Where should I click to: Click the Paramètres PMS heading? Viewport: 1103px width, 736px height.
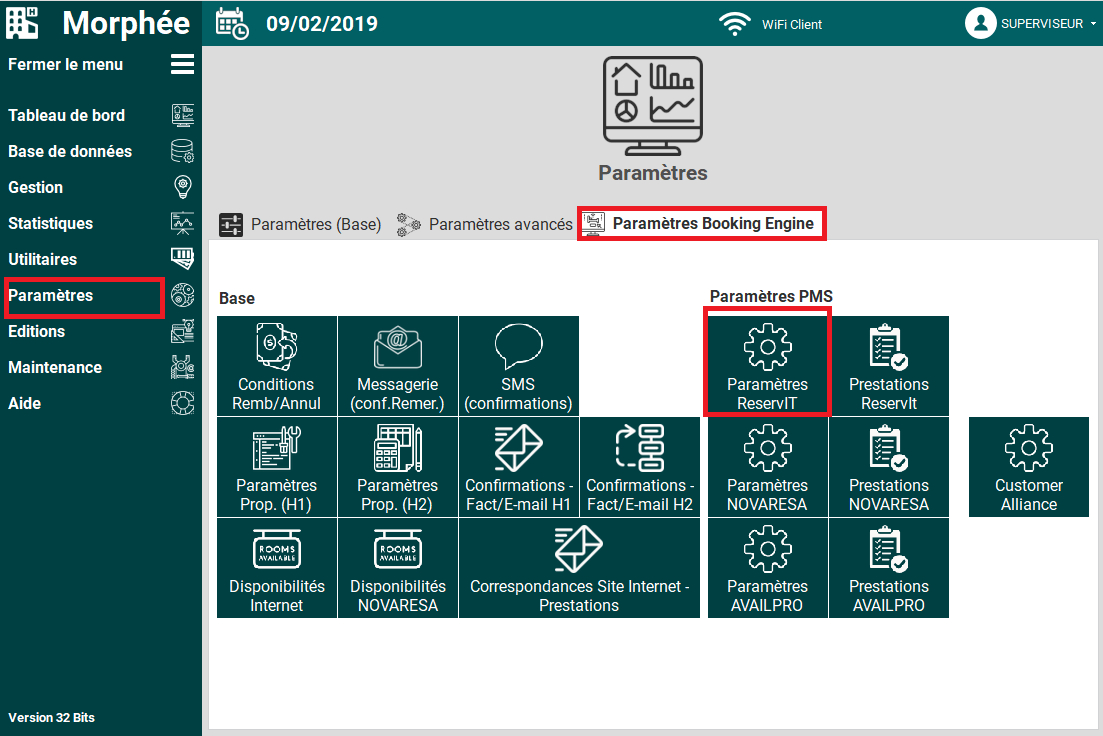click(771, 296)
